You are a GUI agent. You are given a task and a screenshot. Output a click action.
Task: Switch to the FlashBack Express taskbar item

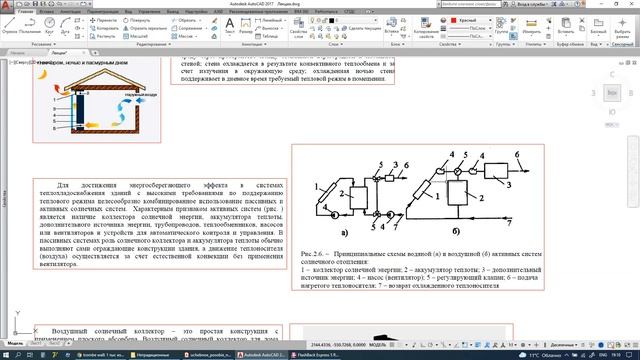(x=315, y=355)
